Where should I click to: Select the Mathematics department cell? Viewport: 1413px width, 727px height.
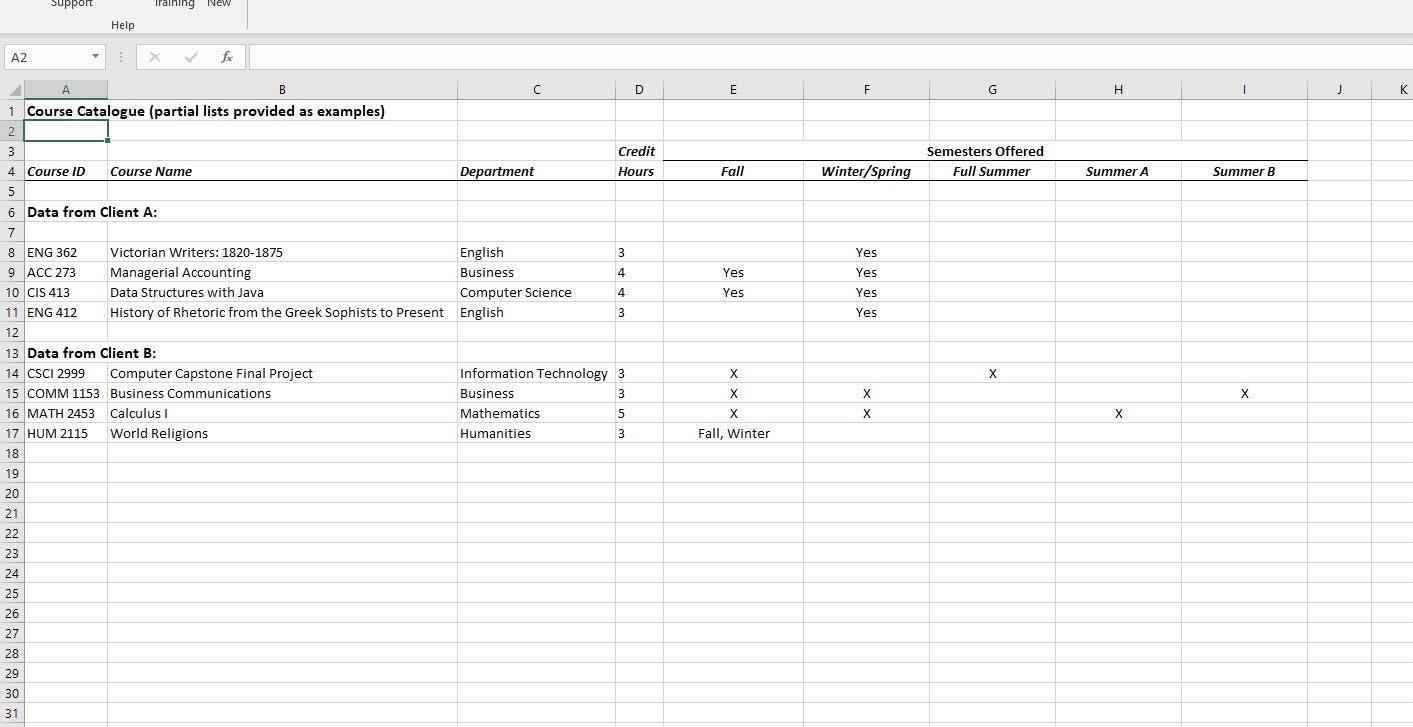[x=536, y=413]
